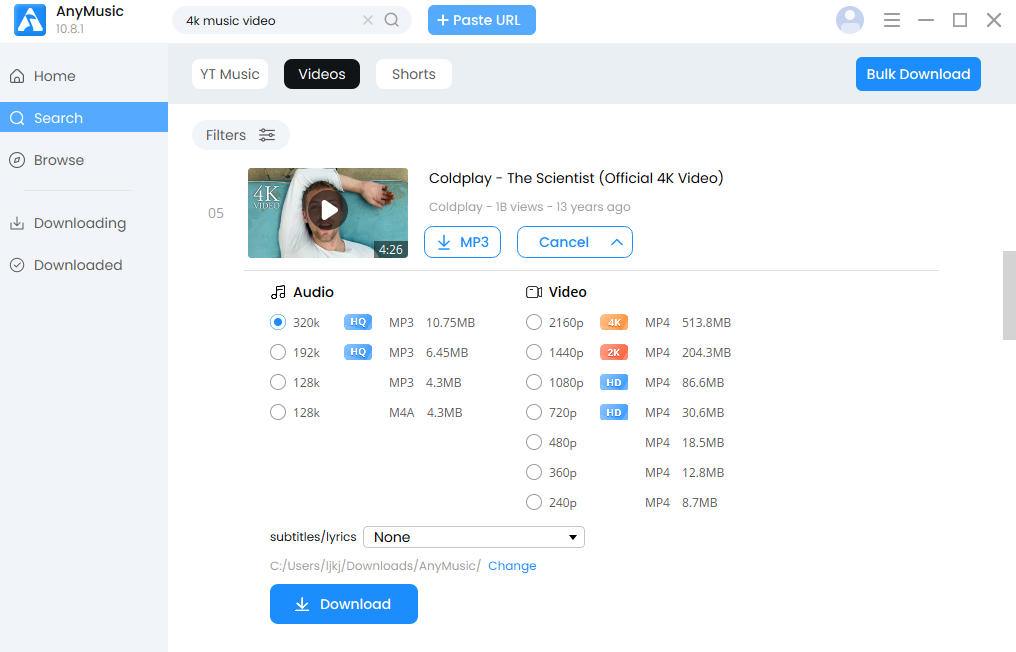This screenshot has width=1016, height=652.
Task: Click the HQ badge next to 192k
Action: point(358,352)
